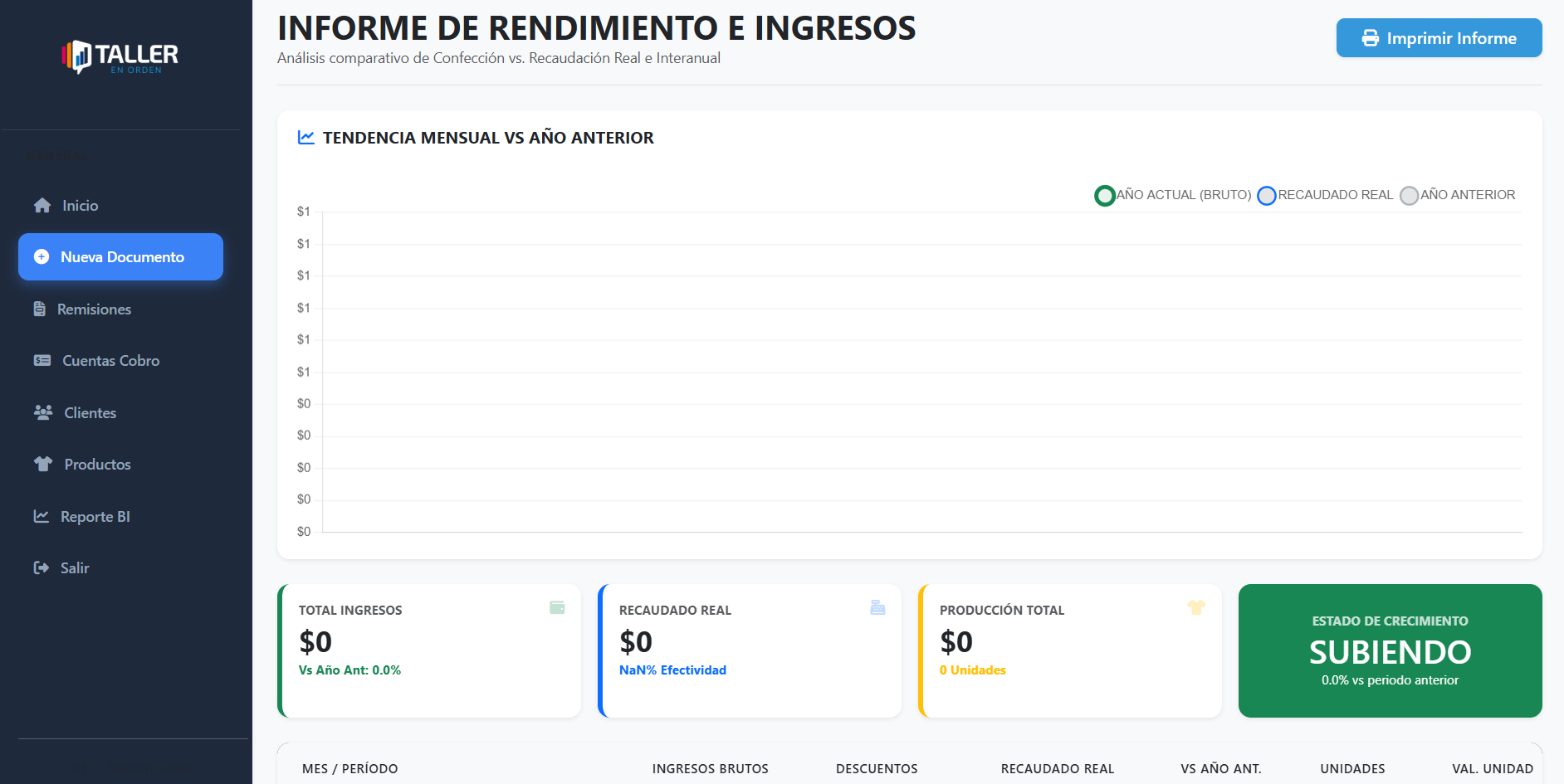Select the home icon beside Inicio
The width and height of the screenshot is (1564, 784).
[x=43, y=205]
